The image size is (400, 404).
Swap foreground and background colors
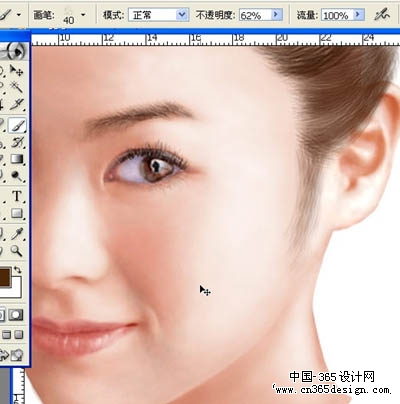[18, 270]
